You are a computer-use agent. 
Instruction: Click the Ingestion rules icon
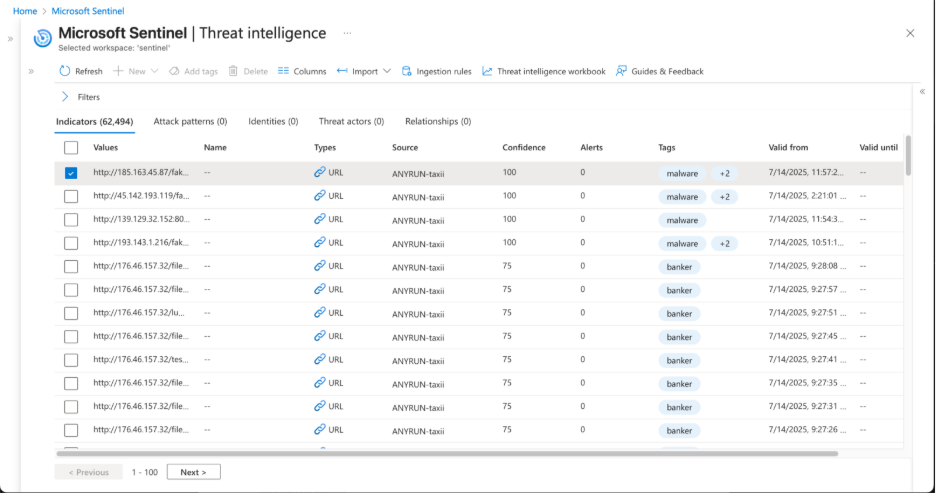pyautogui.click(x=407, y=71)
